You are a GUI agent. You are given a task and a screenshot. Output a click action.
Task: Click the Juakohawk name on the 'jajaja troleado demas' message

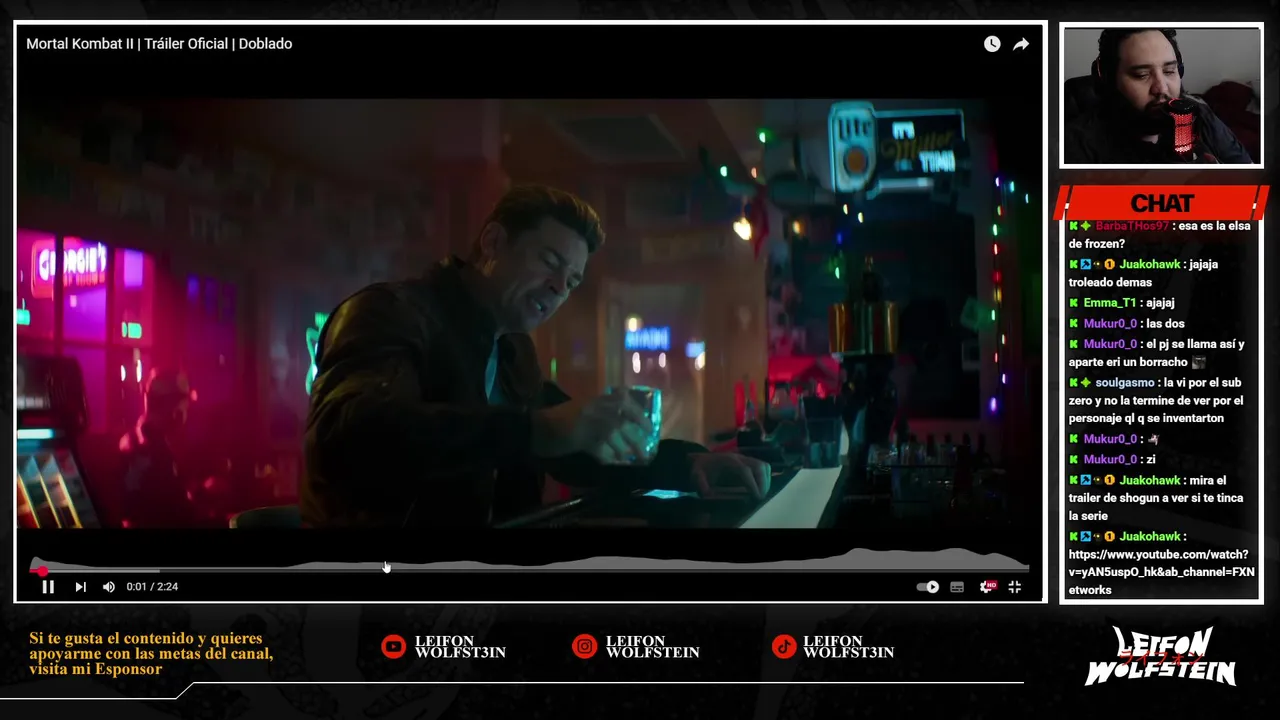[1150, 264]
